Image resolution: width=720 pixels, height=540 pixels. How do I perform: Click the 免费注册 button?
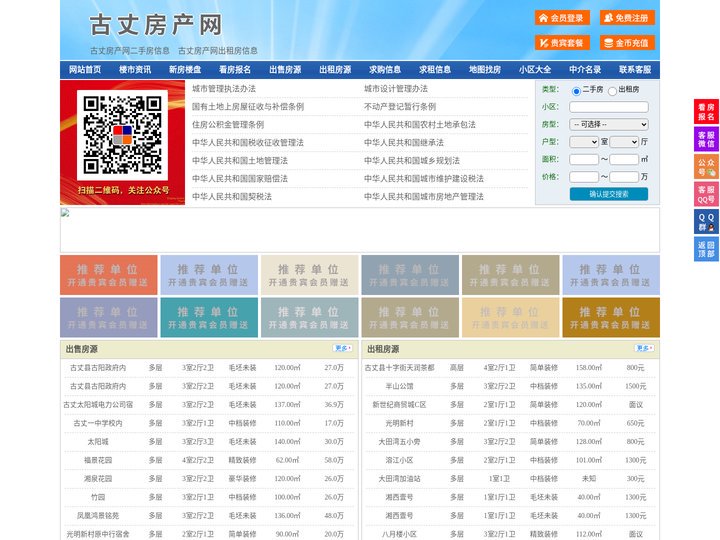click(x=627, y=18)
